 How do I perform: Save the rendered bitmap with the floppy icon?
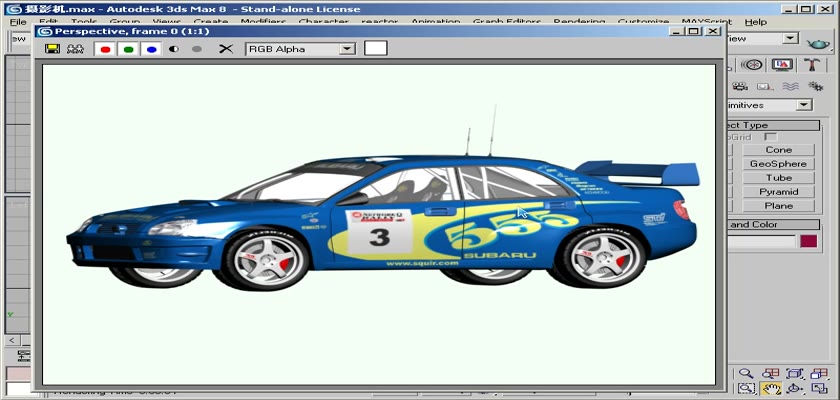tap(52, 49)
